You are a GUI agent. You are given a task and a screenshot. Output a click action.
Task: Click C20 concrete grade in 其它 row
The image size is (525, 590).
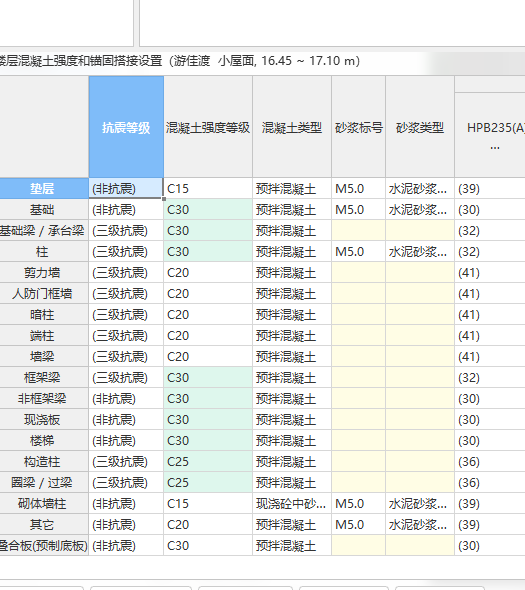coord(208,525)
